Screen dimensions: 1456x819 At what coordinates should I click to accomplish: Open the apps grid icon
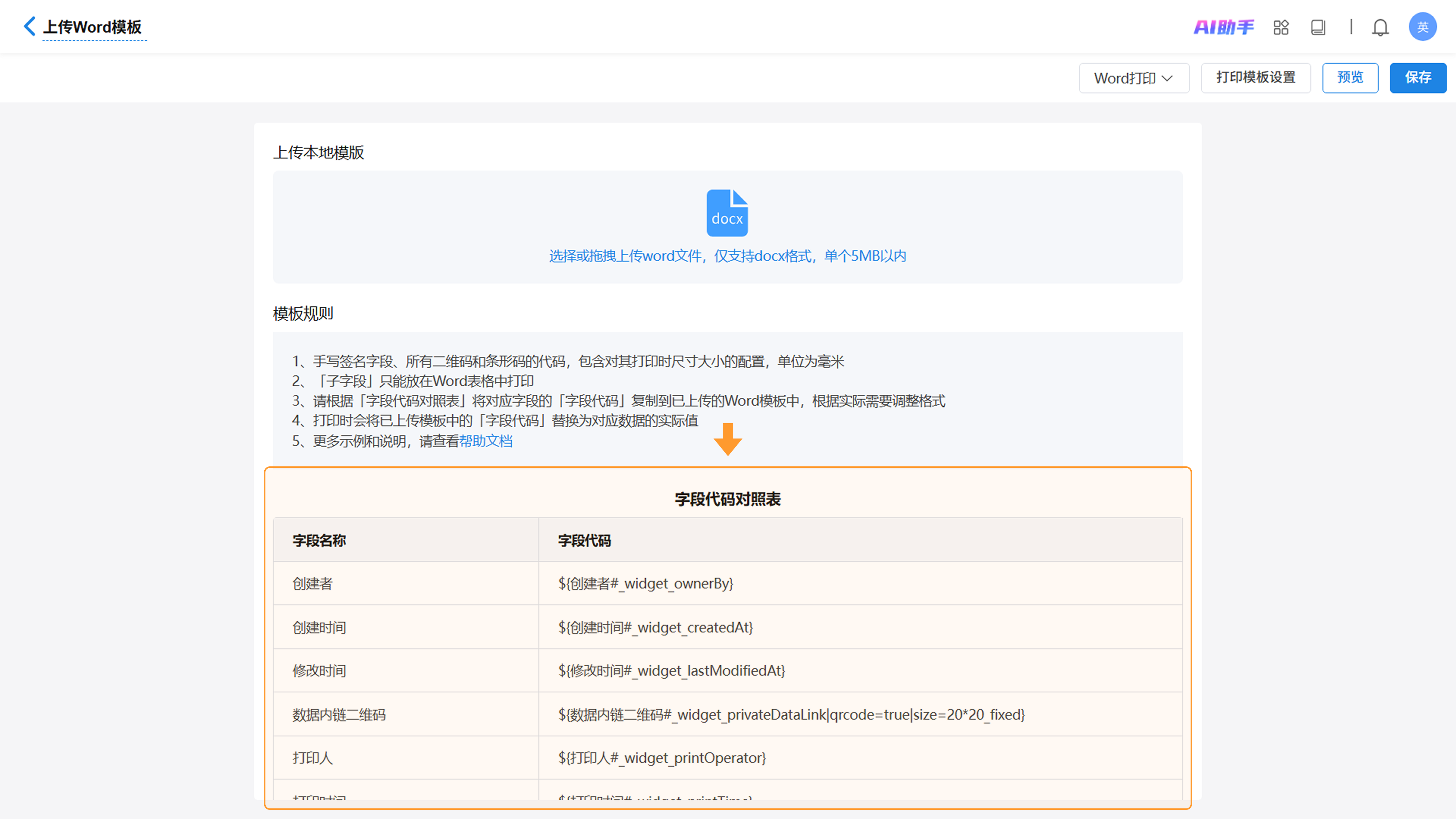coord(1281,27)
